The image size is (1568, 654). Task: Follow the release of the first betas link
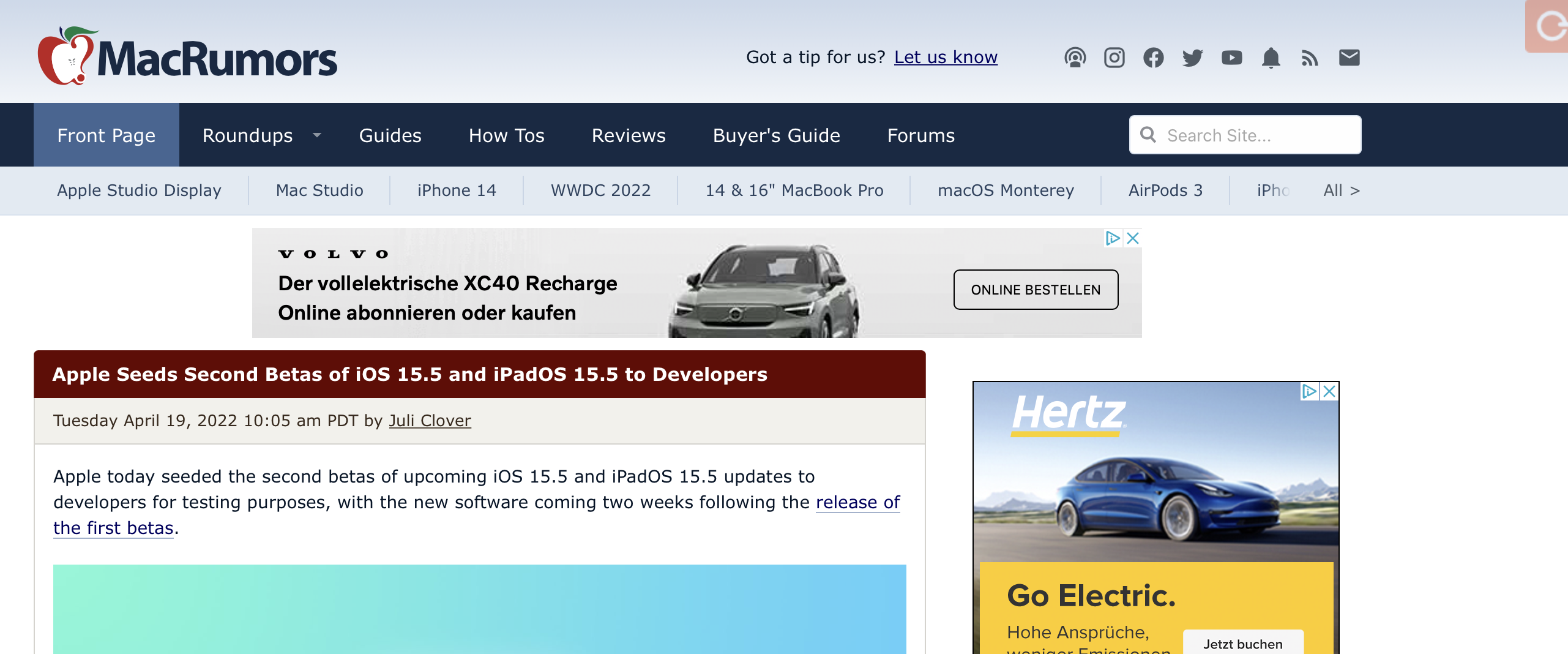[857, 502]
